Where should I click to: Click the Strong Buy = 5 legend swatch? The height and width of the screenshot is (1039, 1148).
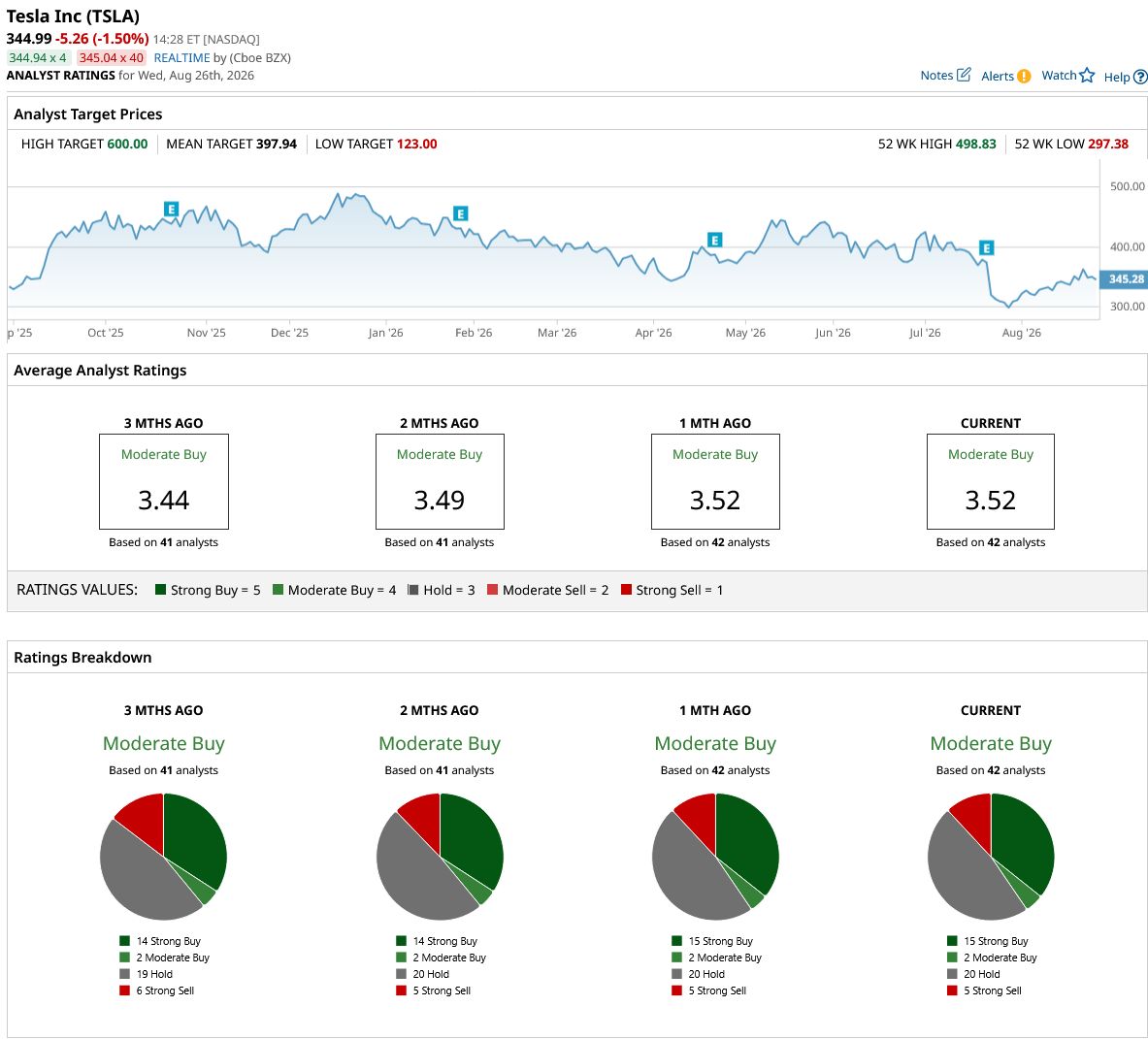160,590
